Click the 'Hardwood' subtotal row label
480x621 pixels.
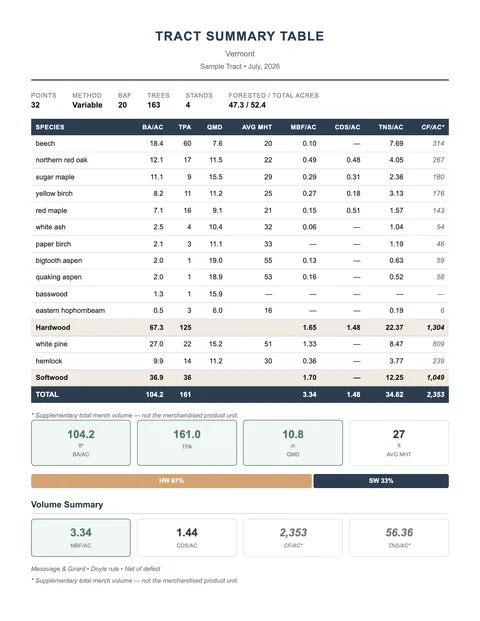[x=53, y=328]
